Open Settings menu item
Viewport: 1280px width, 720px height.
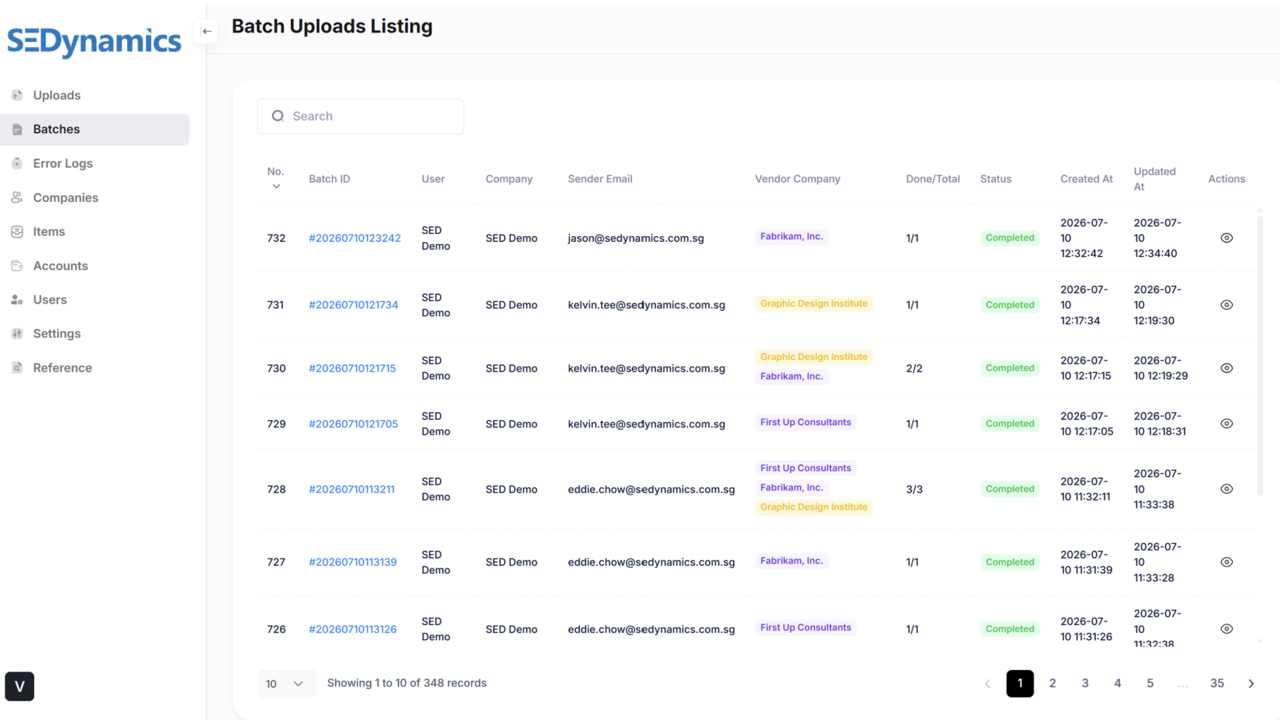point(95,334)
